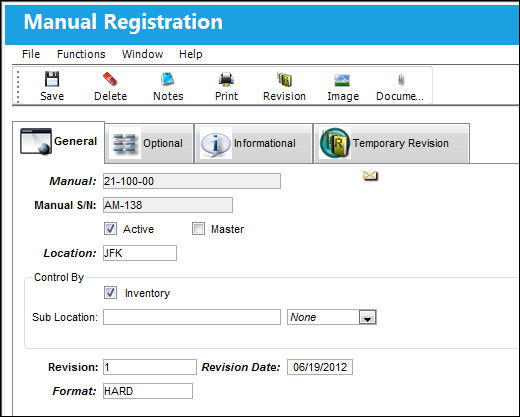Click the Location field with JFK
Screen dimensions: 520x417
coord(140,253)
